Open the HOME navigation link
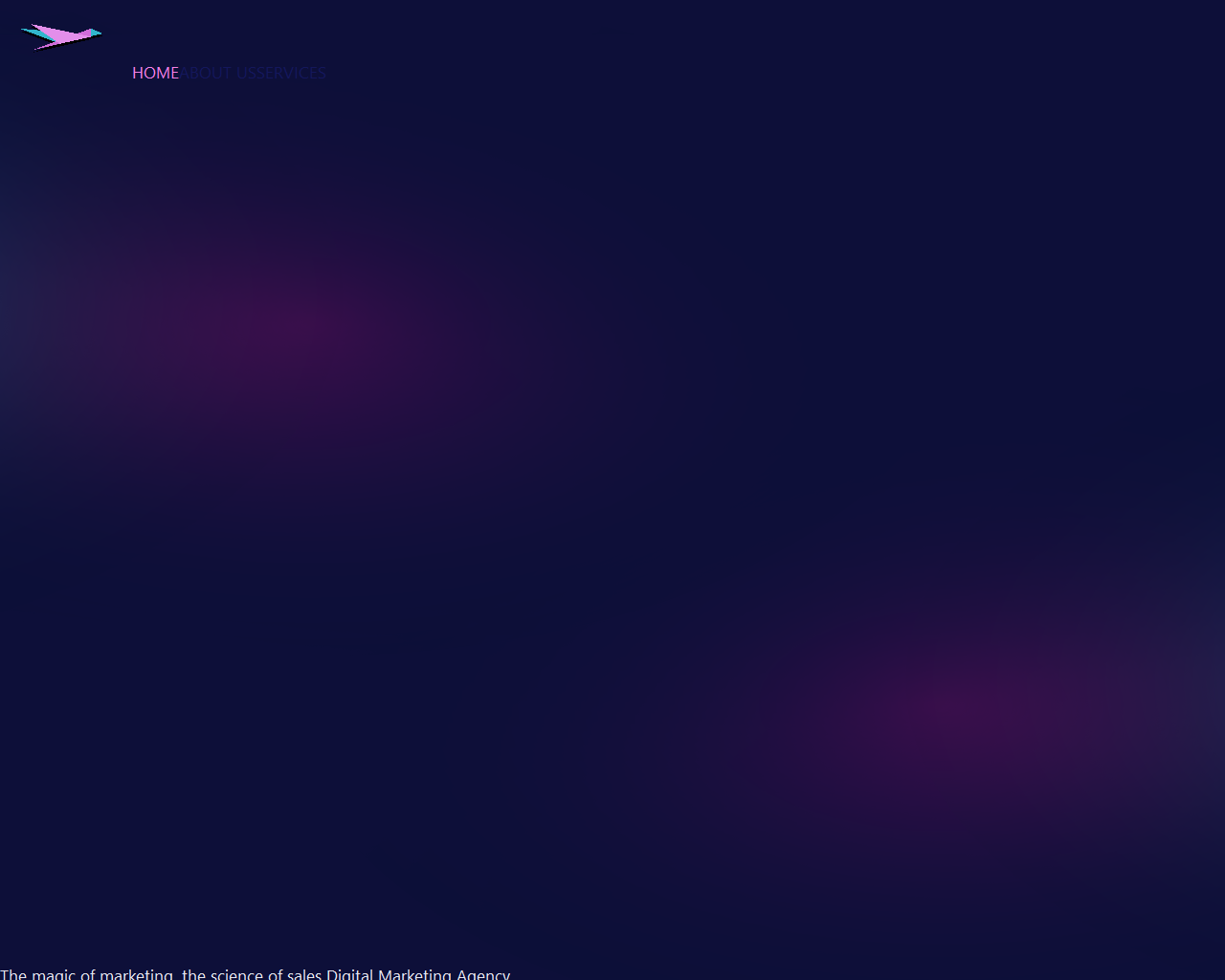 [155, 73]
